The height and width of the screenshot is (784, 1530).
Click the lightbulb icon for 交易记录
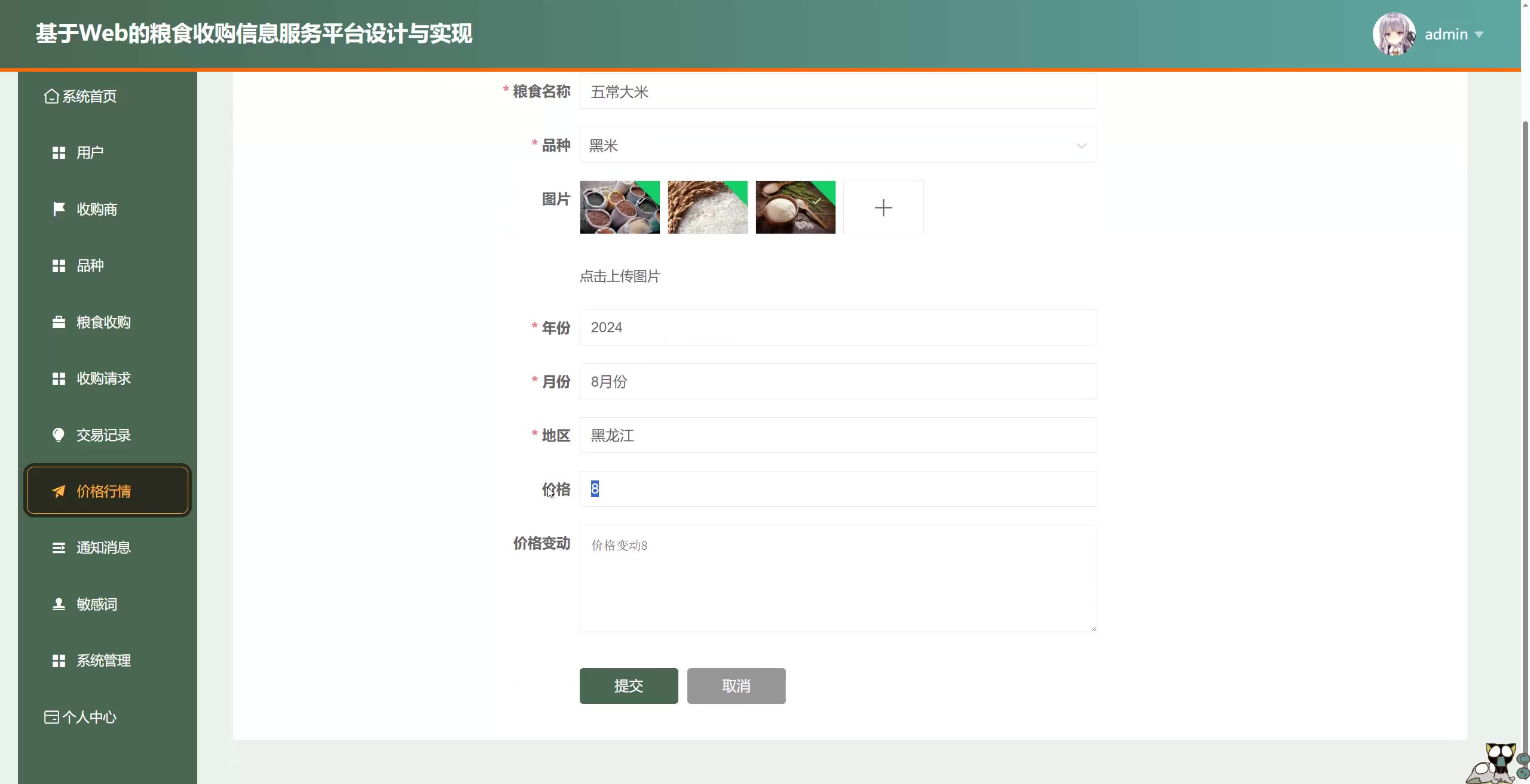tap(59, 435)
